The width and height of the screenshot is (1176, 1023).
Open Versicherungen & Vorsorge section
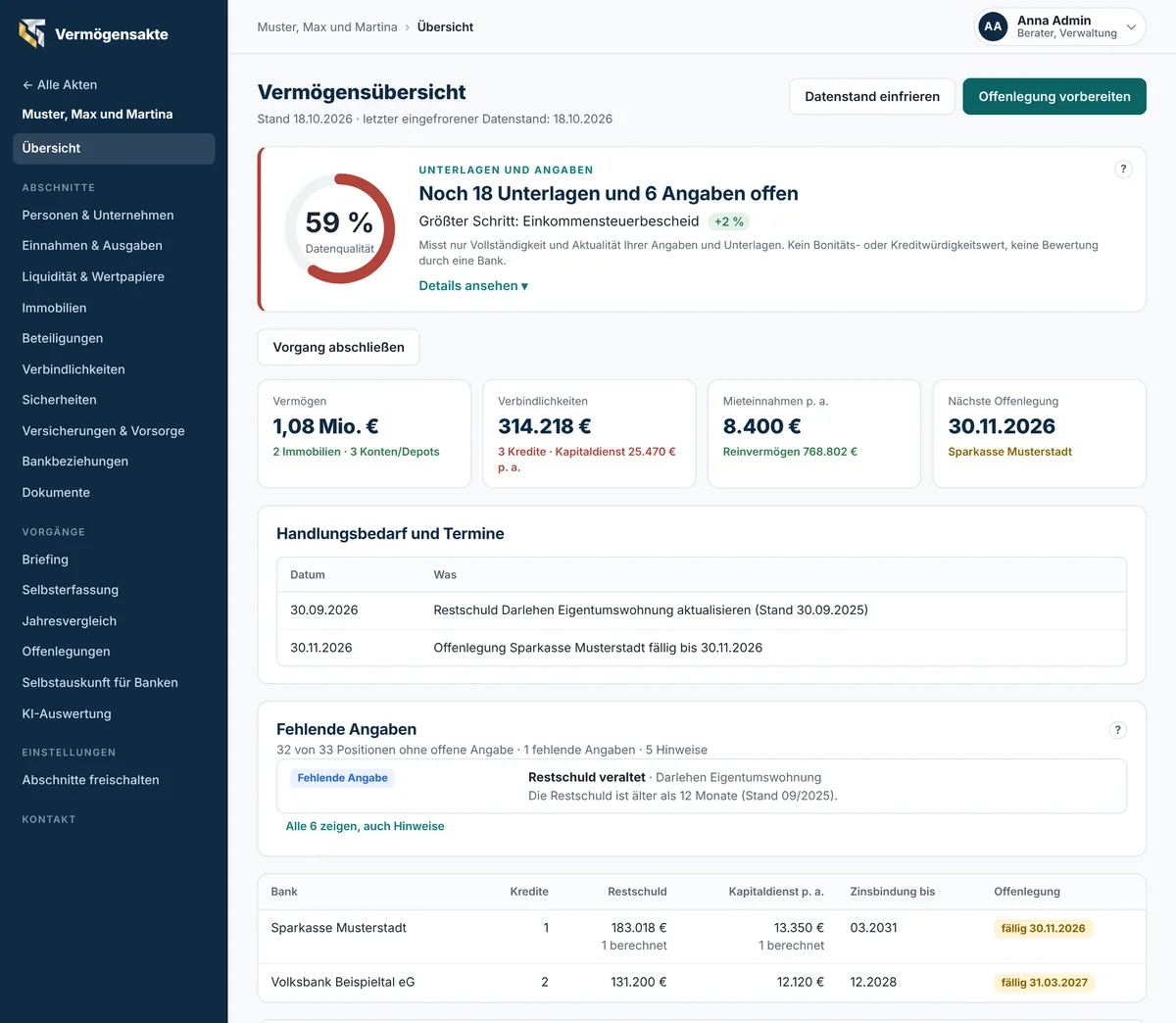tap(103, 431)
